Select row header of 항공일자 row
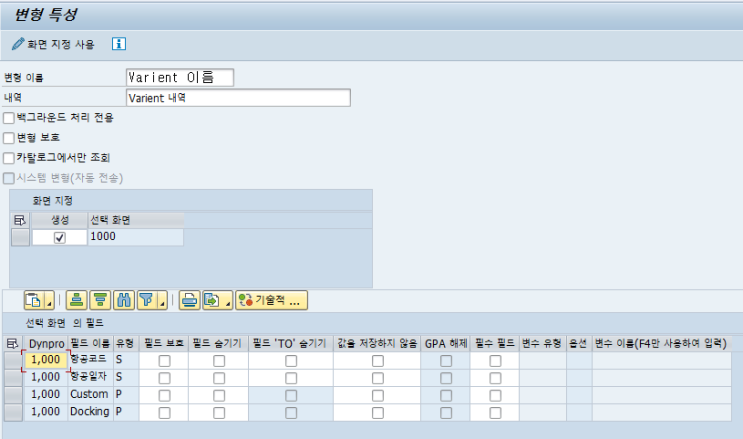The image size is (743, 439). point(13,378)
